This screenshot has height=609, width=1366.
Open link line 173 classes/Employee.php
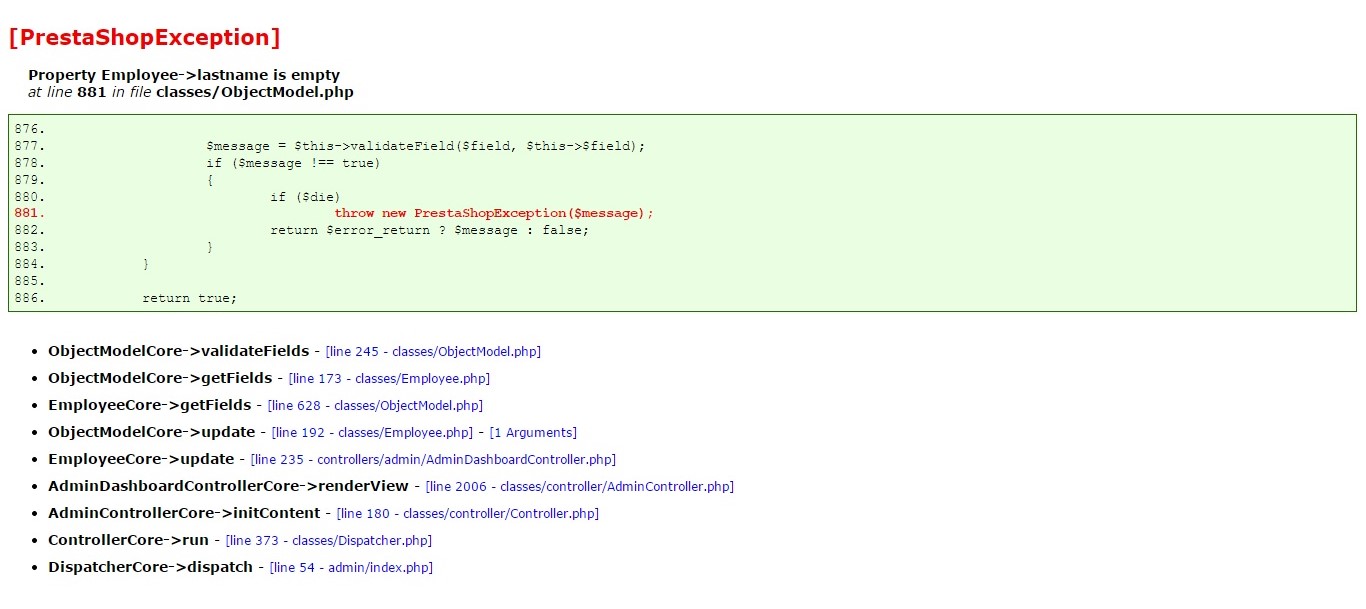pos(389,379)
